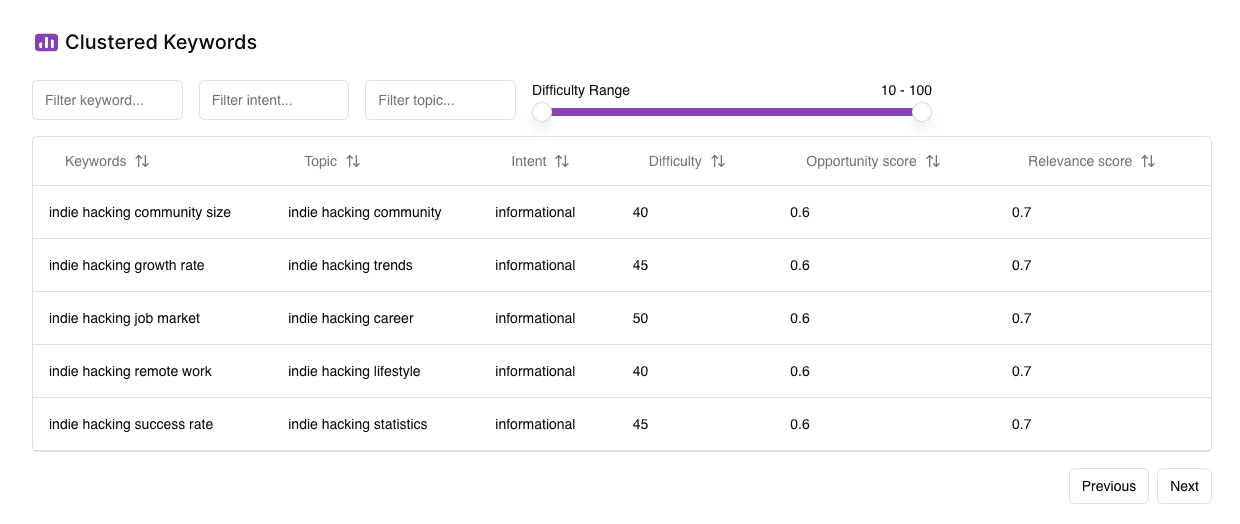Go to the Previous page

[x=1108, y=486]
